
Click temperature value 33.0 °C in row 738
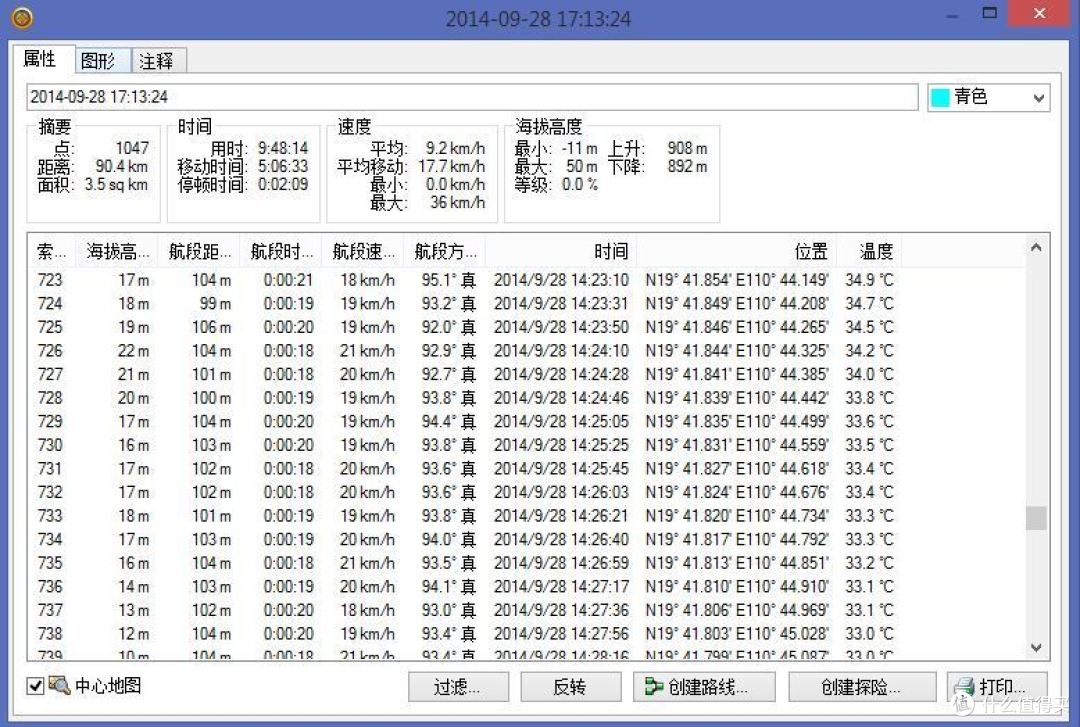(869, 633)
